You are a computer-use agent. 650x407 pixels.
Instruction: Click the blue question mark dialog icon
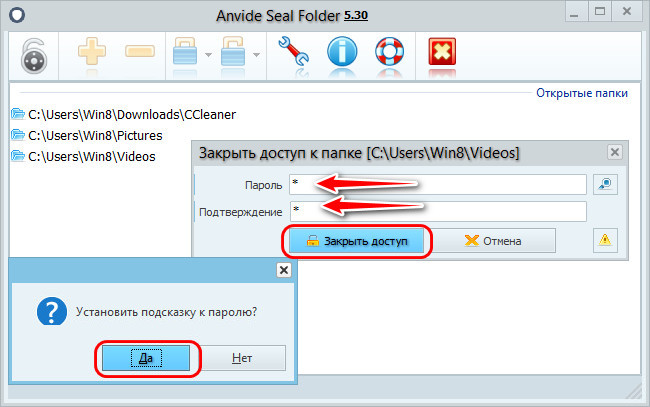[x=52, y=311]
